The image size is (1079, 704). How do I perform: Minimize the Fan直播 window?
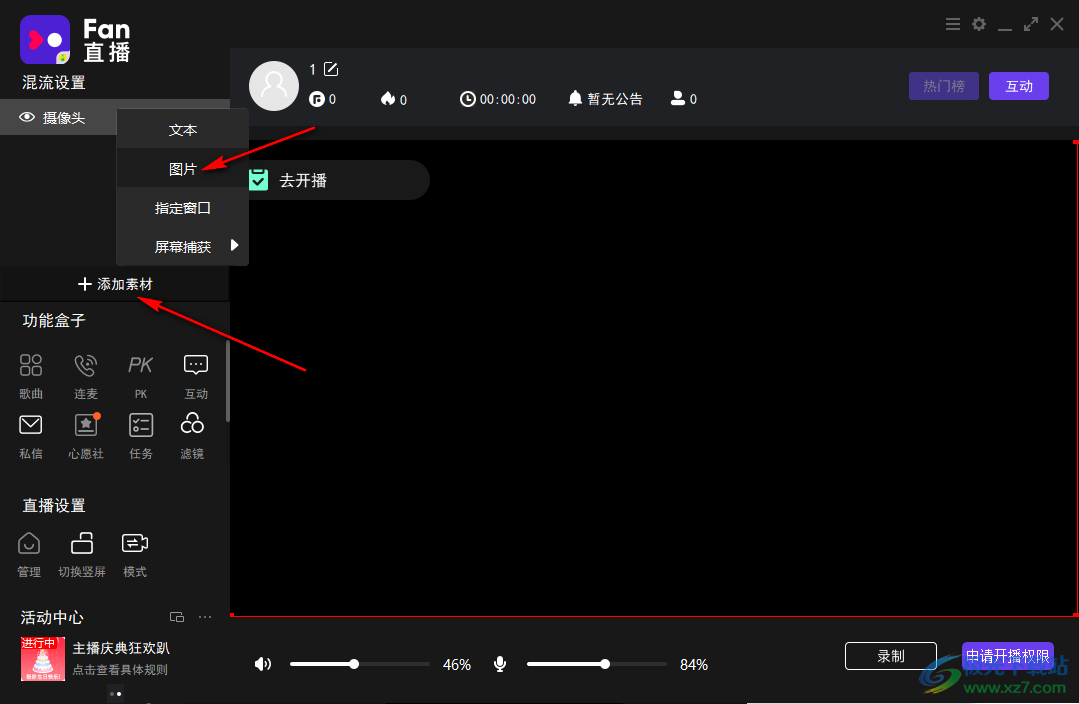click(x=1005, y=29)
